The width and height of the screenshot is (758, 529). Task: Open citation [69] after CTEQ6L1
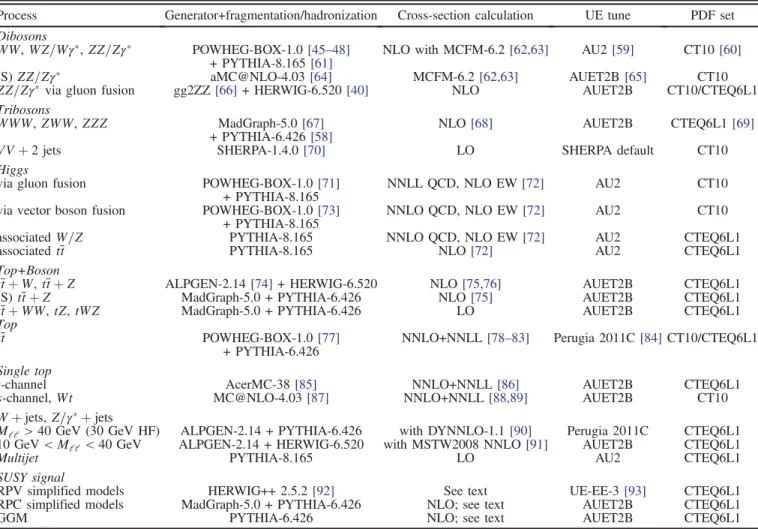(743, 123)
